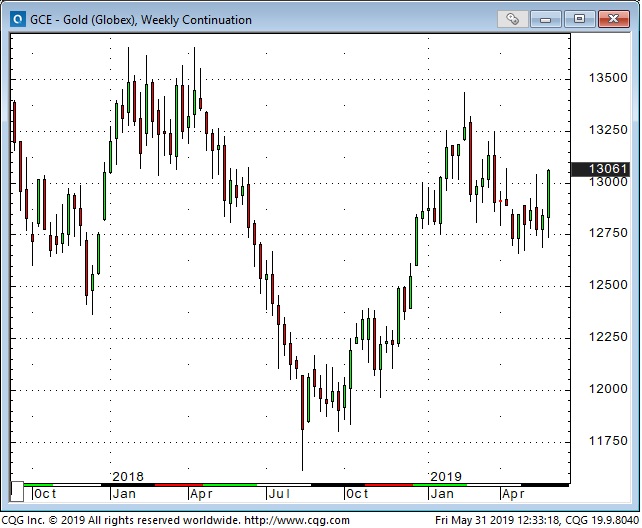Click the CQG chart icon in title bar

18,19
